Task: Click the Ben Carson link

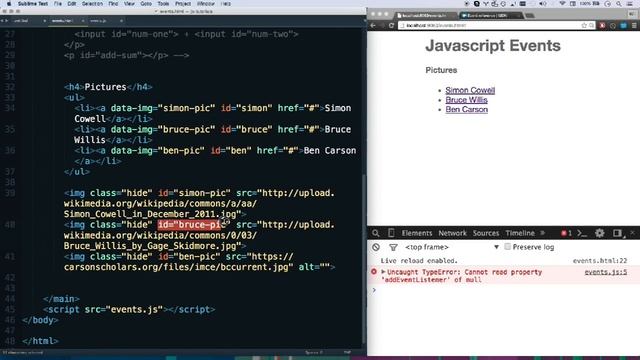Action: coord(467,109)
